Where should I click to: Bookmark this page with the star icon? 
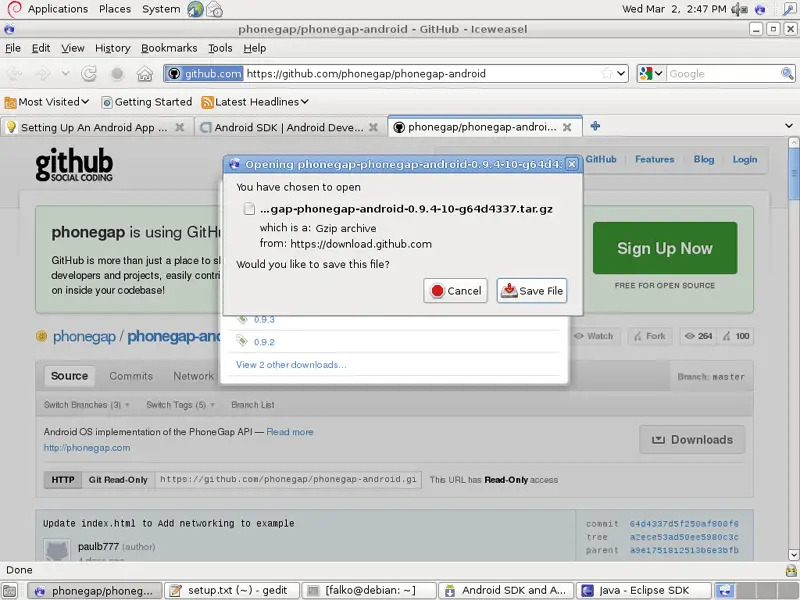pos(607,73)
